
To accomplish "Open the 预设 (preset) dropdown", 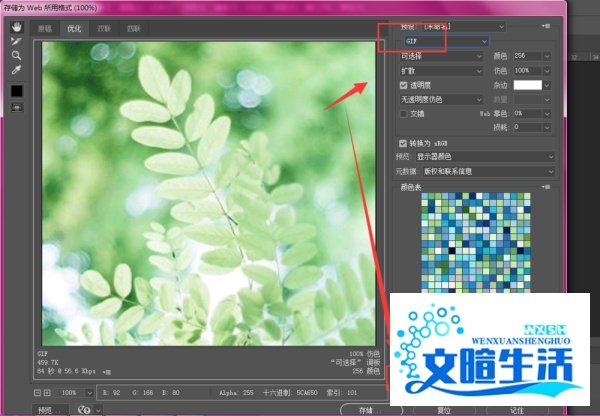I will [464, 26].
